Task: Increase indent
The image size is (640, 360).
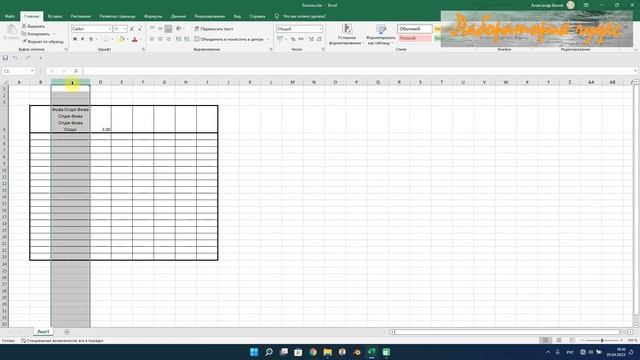Action: (x=187, y=39)
